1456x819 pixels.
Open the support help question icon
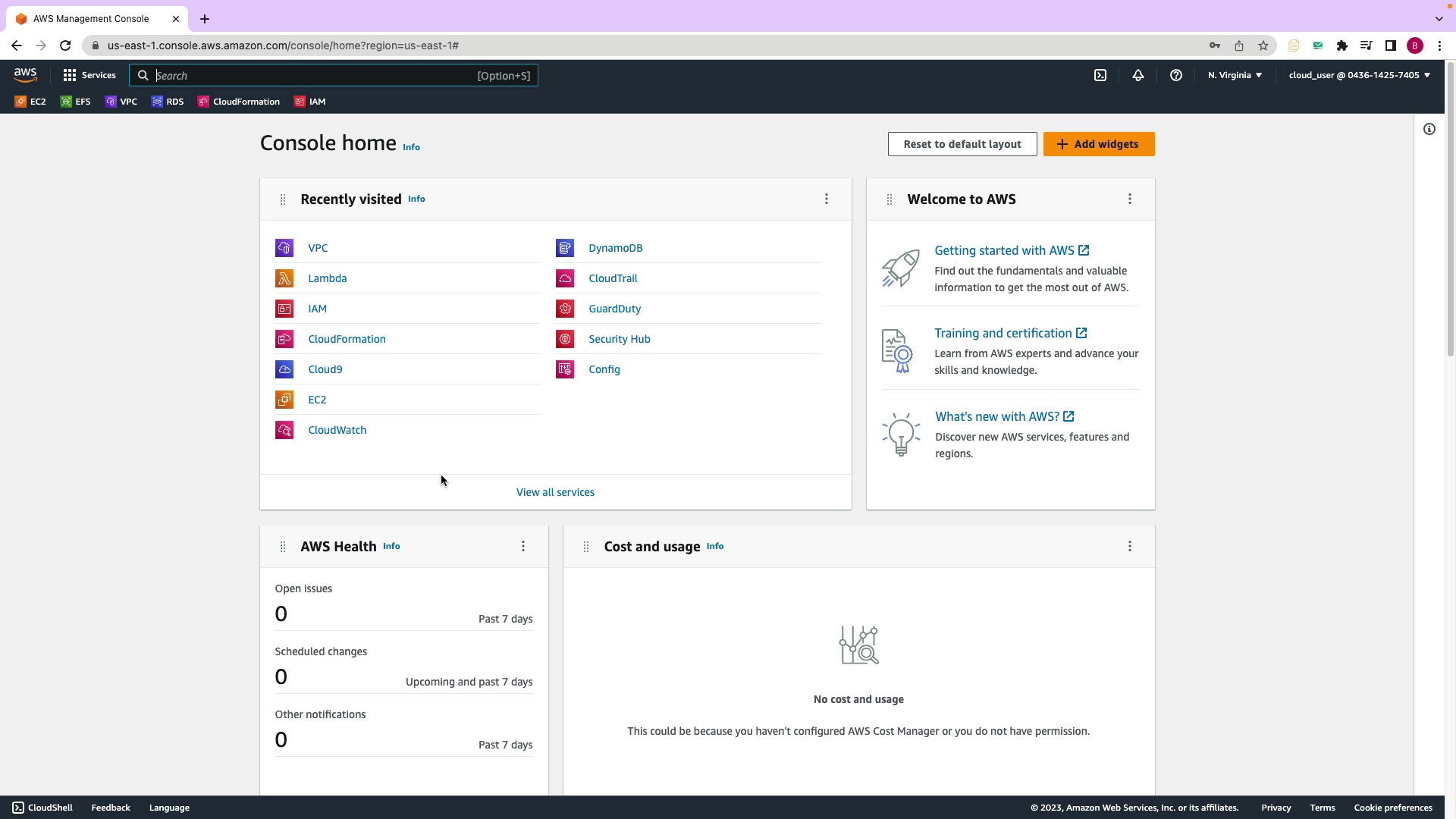click(1176, 75)
